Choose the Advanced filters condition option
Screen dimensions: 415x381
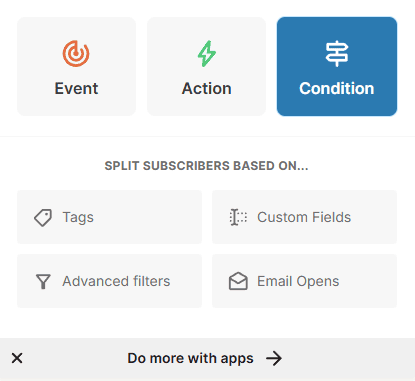[x=109, y=281]
